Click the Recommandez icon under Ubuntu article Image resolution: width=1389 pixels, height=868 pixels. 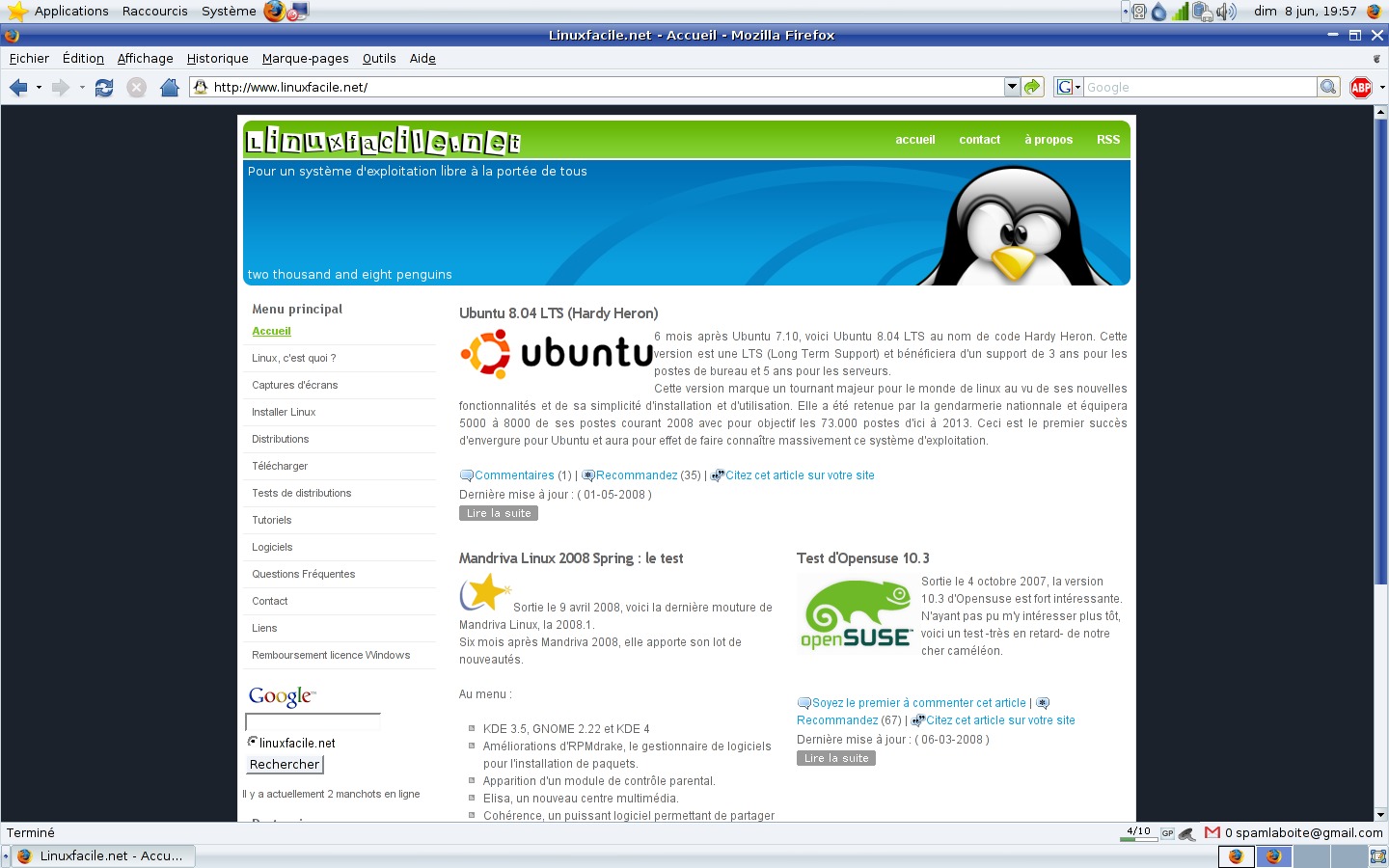click(588, 475)
